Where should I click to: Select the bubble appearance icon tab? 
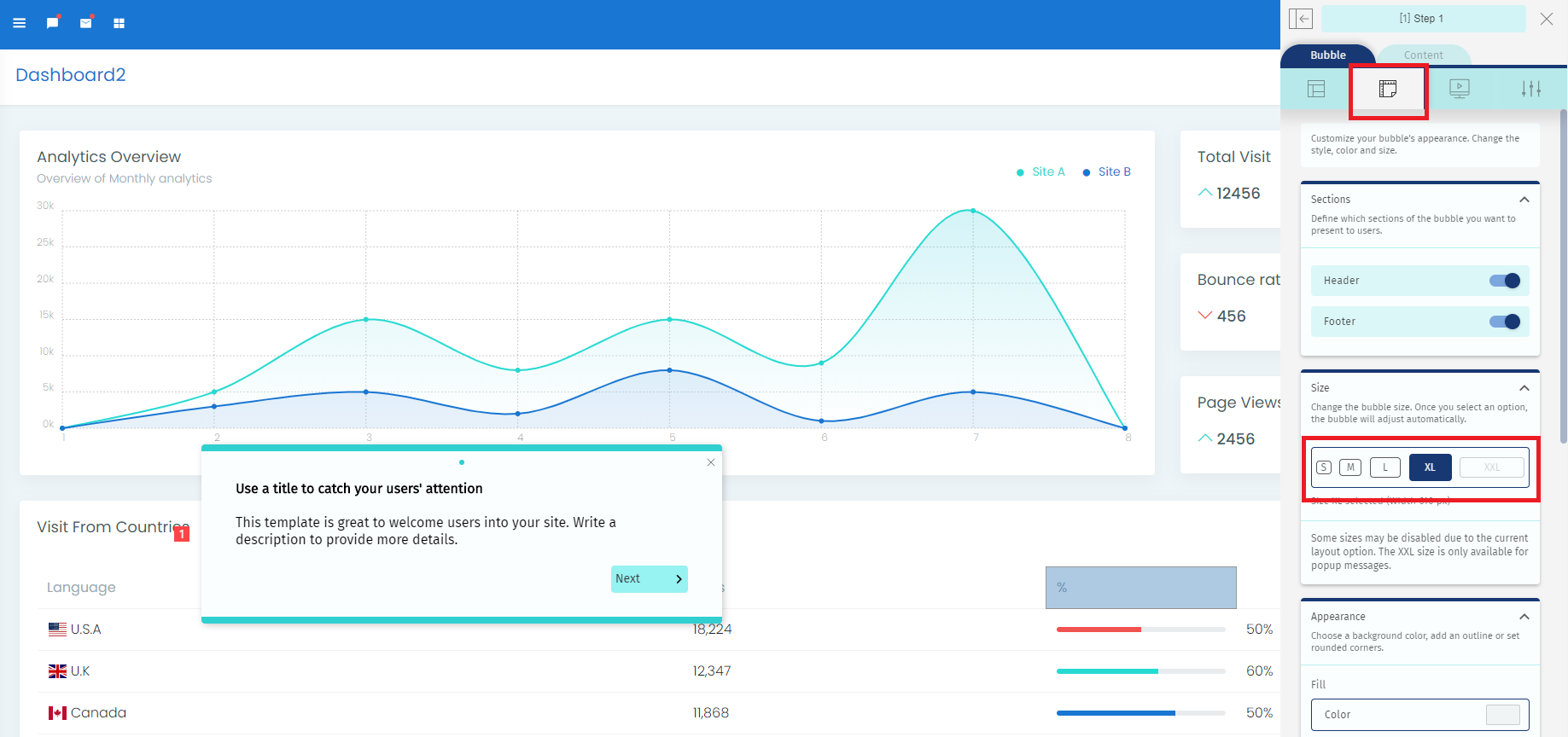pos(1388,89)
